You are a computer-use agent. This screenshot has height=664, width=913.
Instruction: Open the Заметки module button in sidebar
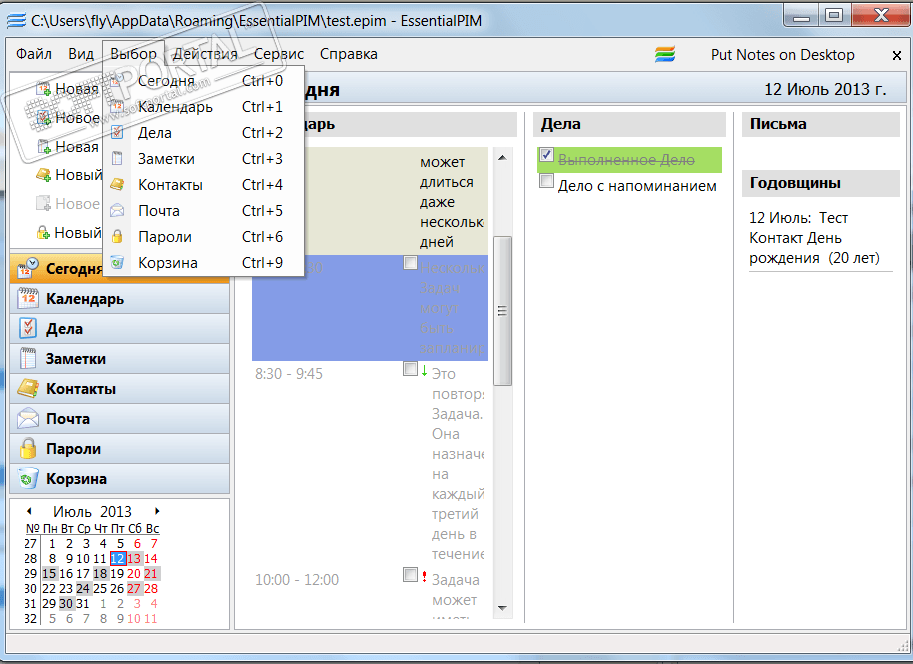click(x=120, y=358)
